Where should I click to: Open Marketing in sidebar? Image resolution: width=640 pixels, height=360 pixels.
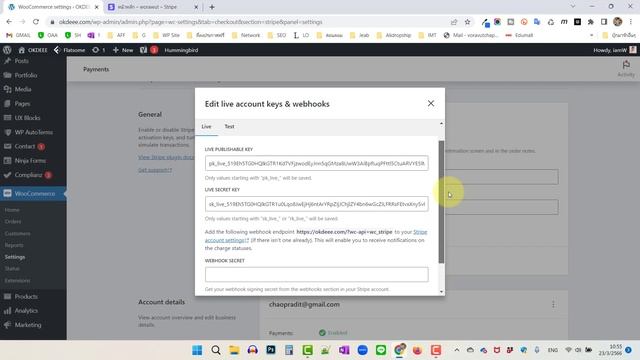28,325
